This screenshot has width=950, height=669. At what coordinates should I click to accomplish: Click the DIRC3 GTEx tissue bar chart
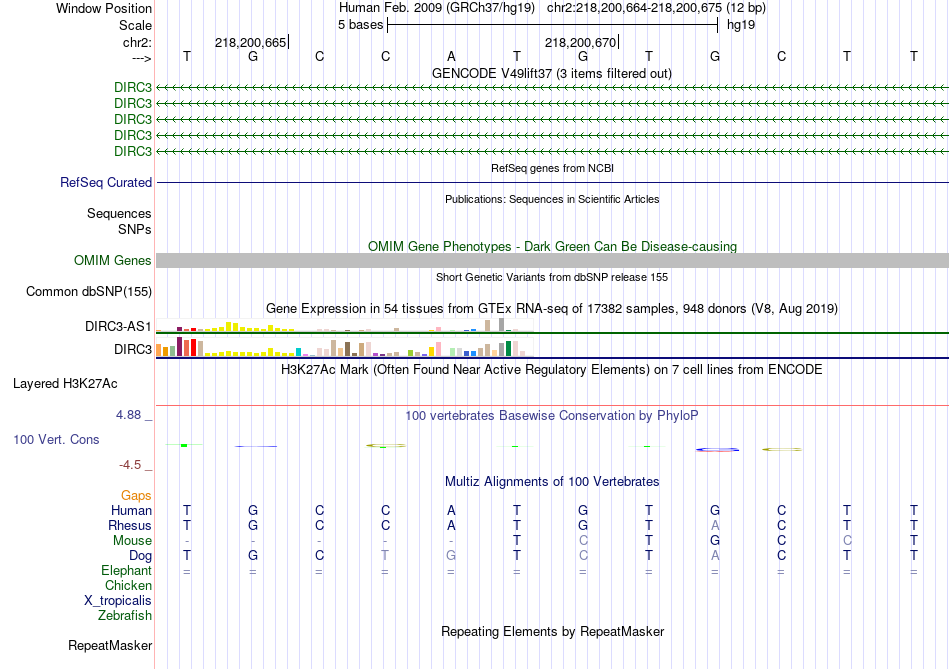[x=344, y=347]
